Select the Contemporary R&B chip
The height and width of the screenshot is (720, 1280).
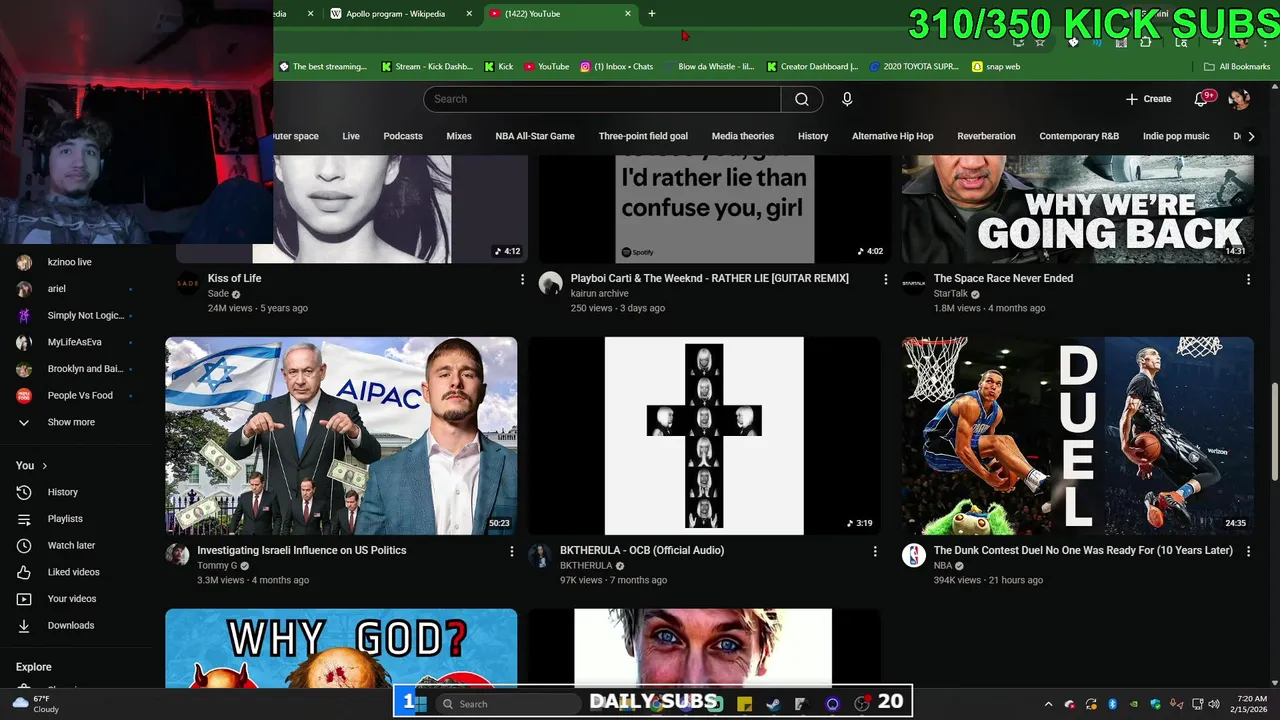[x=1079, y=136]
